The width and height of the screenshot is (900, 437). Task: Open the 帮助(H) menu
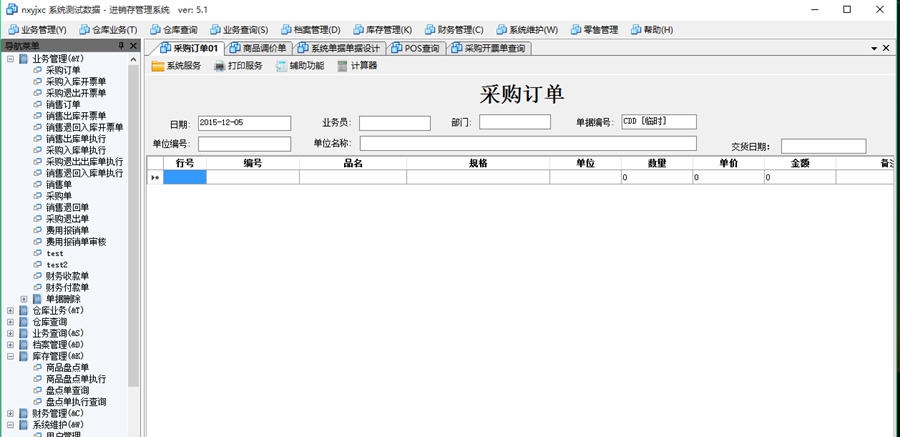tap(651, 30)
